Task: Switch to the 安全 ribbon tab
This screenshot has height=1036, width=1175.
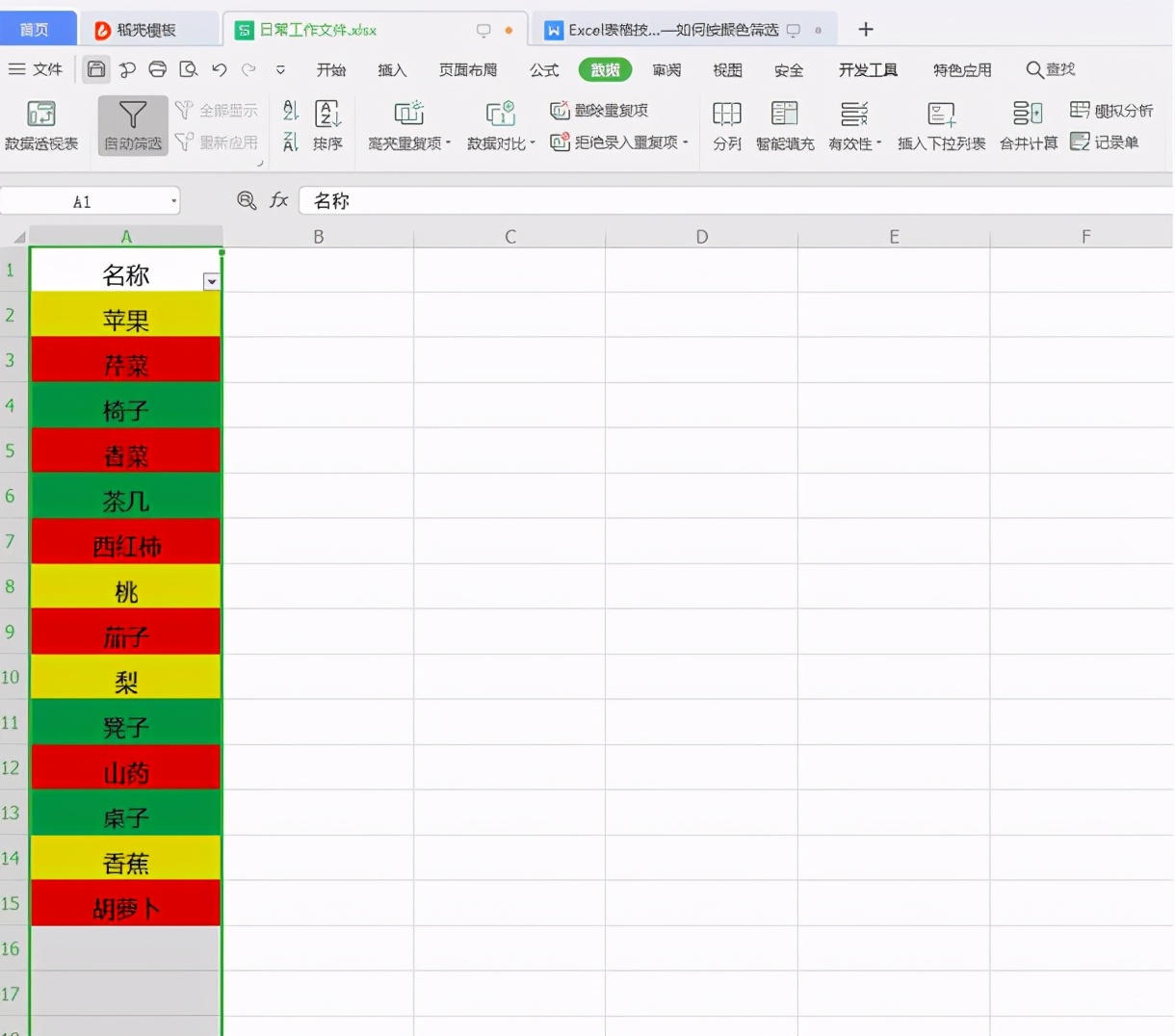Action: click(789, 69)
